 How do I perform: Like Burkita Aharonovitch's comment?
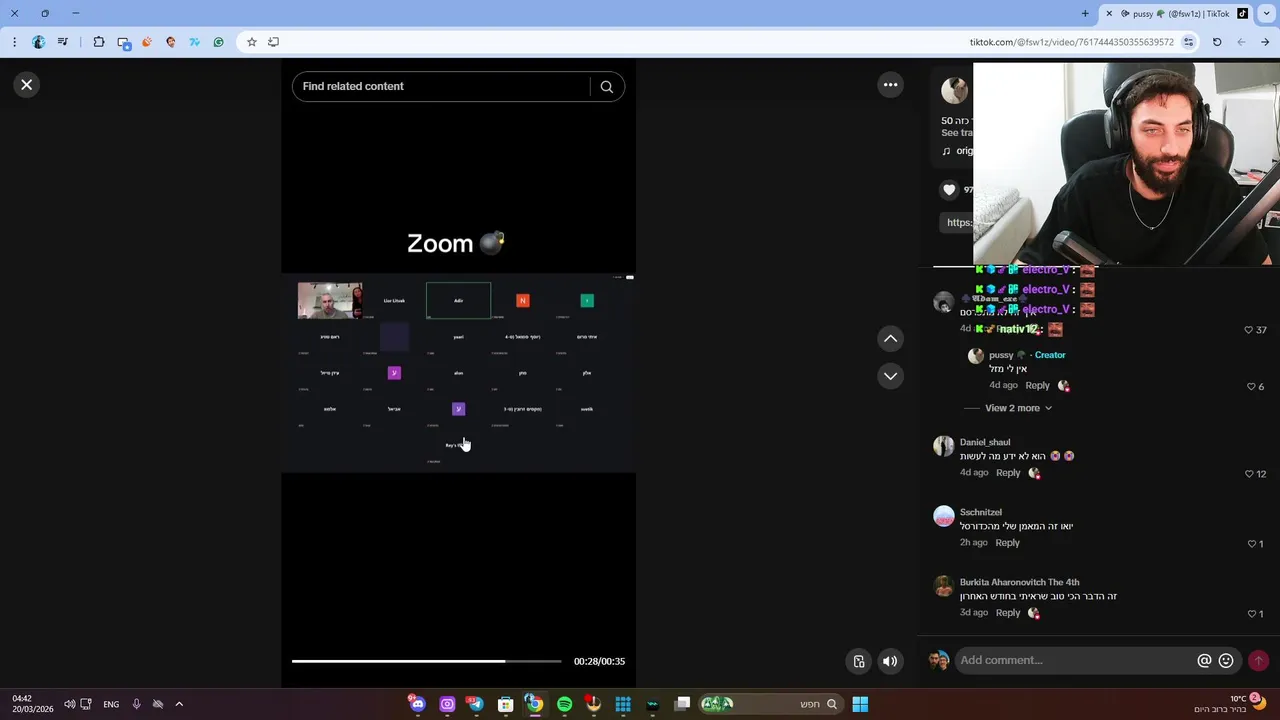(x=1251, y=614)
